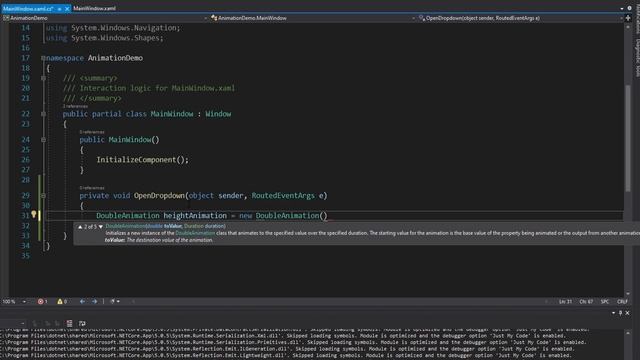Click the warning count indicator in editor status bar
Viewport: 640px width, 360px height.
click(x=62, y=302)
